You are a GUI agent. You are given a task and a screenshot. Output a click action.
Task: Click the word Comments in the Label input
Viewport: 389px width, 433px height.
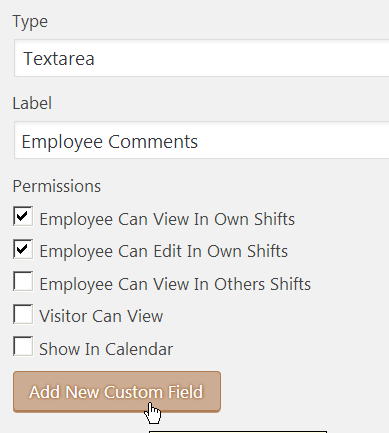[153, 141]
